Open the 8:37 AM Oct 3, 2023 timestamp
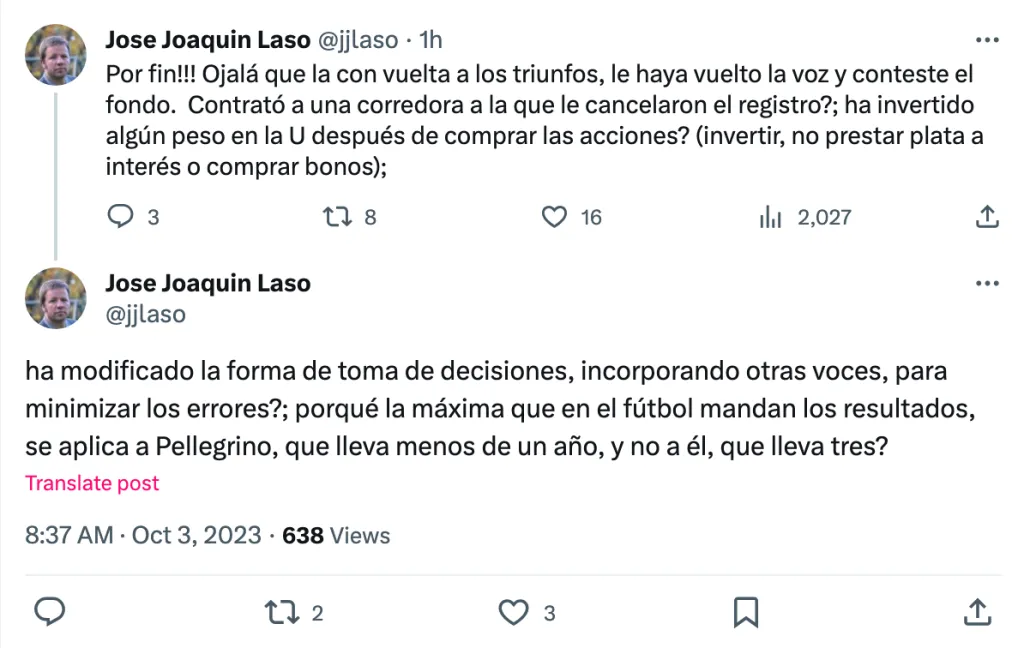The image size is (1024, 648). [x=143, y=535]
